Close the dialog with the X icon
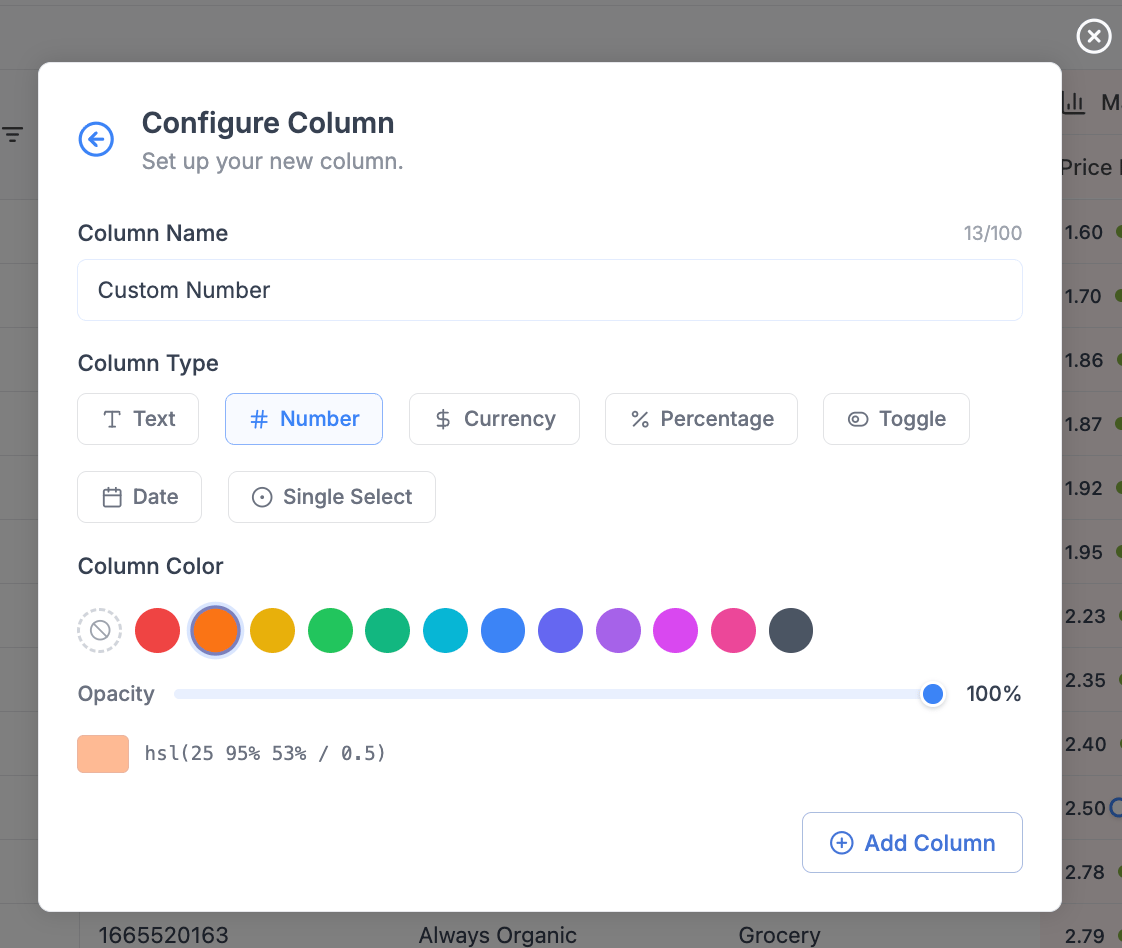The height and width of the screenshot is (948, 1122). (1093, 36)
